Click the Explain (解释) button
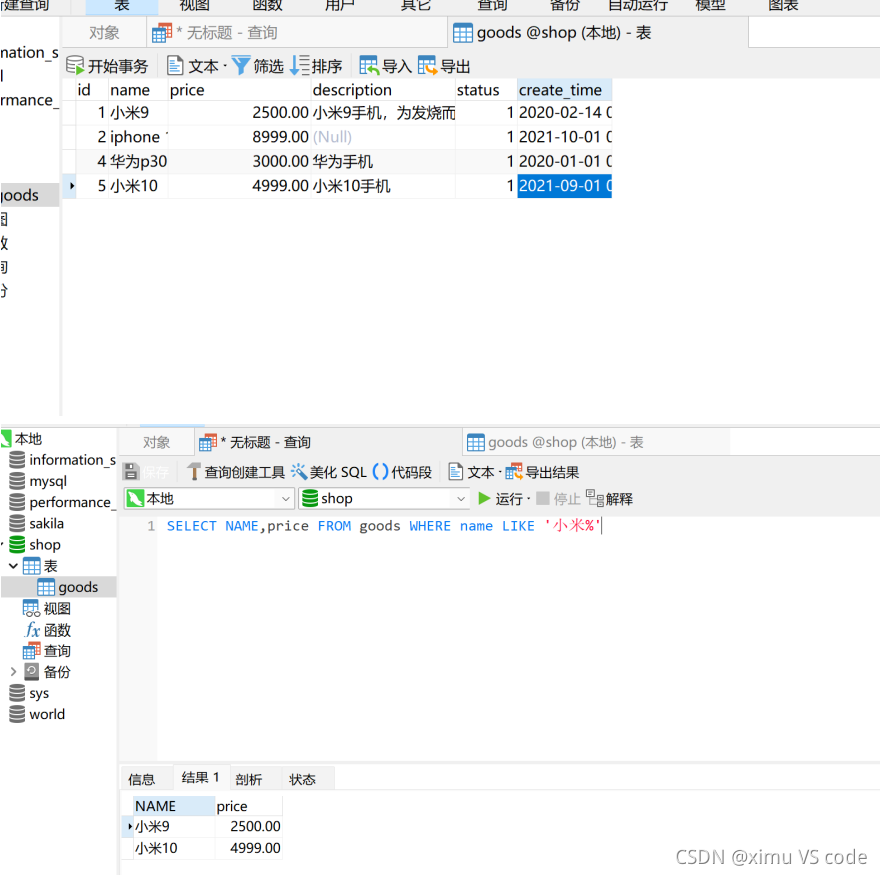 [x=609, y=498]
